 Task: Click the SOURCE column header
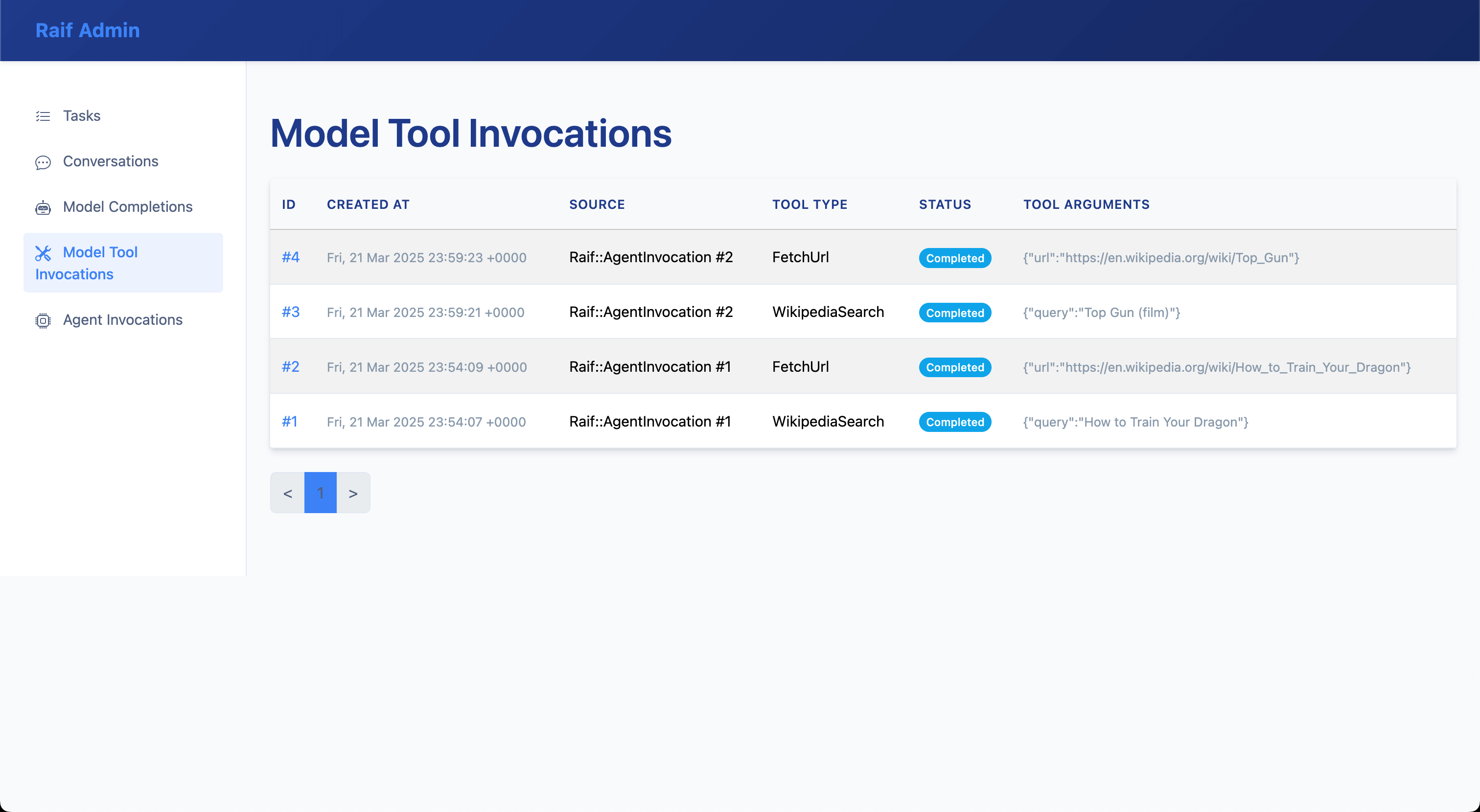(597, 204)
